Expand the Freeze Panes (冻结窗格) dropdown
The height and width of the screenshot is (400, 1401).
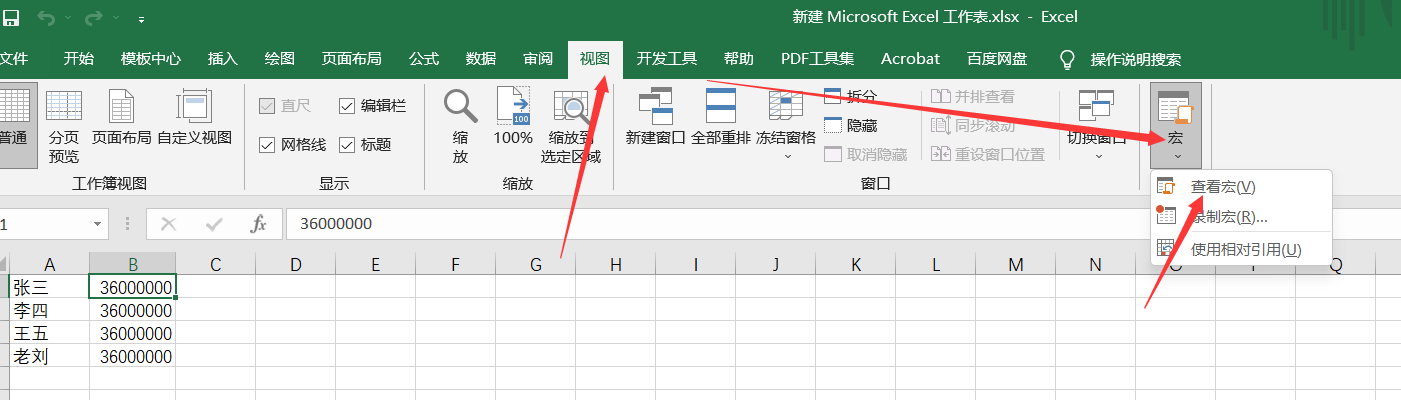point(786,155)
